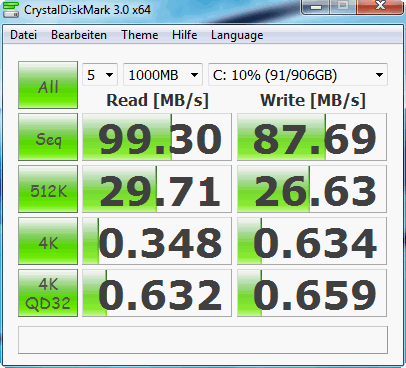Click the 4K QD32 read value 0.632
Screen dimensions: 406x368
(157, 293)
